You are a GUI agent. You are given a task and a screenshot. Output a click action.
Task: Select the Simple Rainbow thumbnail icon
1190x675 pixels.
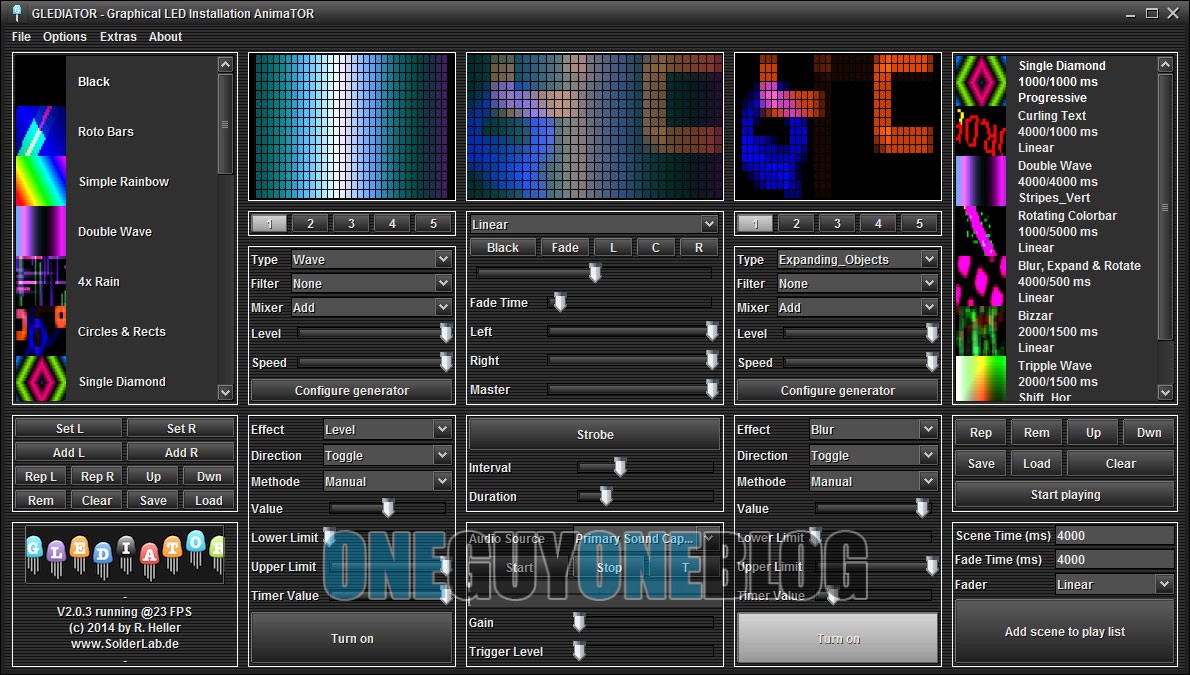(x=41, y=181)
